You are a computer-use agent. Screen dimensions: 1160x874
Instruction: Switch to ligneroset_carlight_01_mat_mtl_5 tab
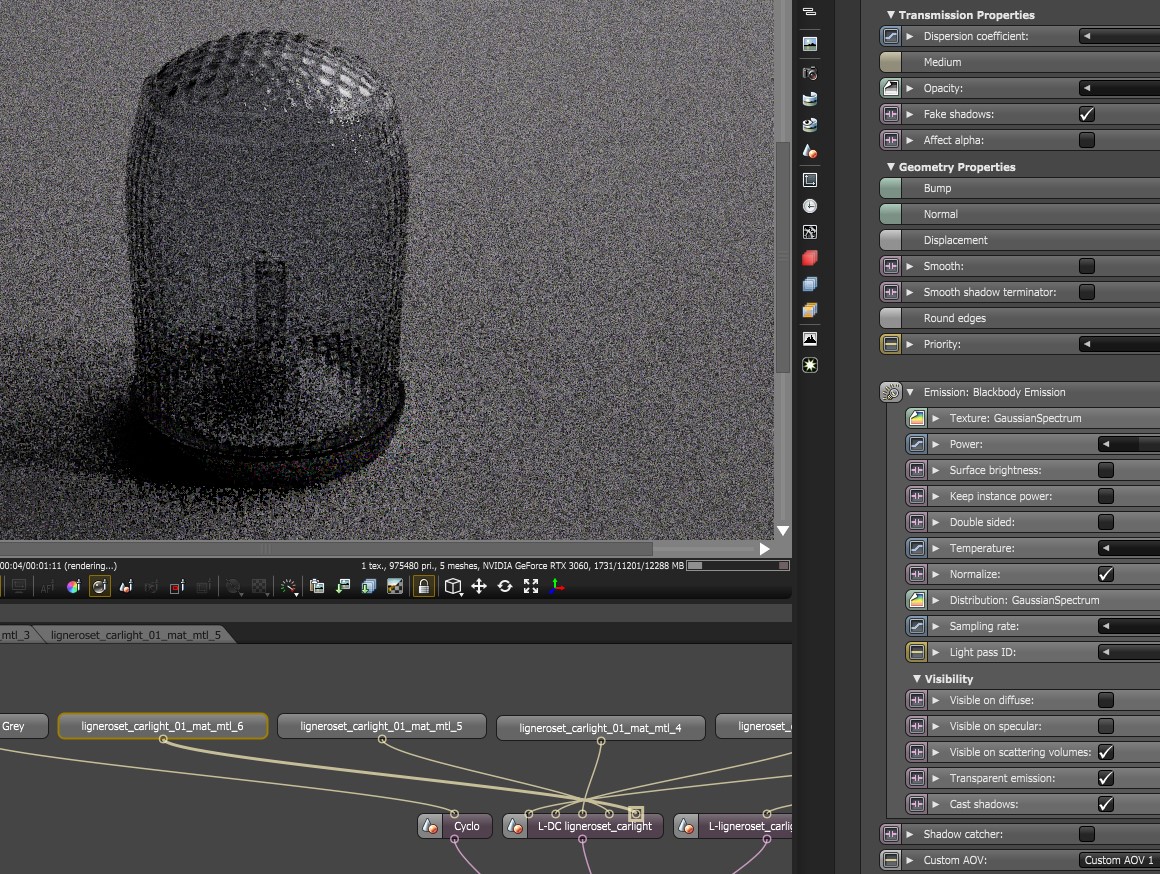coord(135,634)
